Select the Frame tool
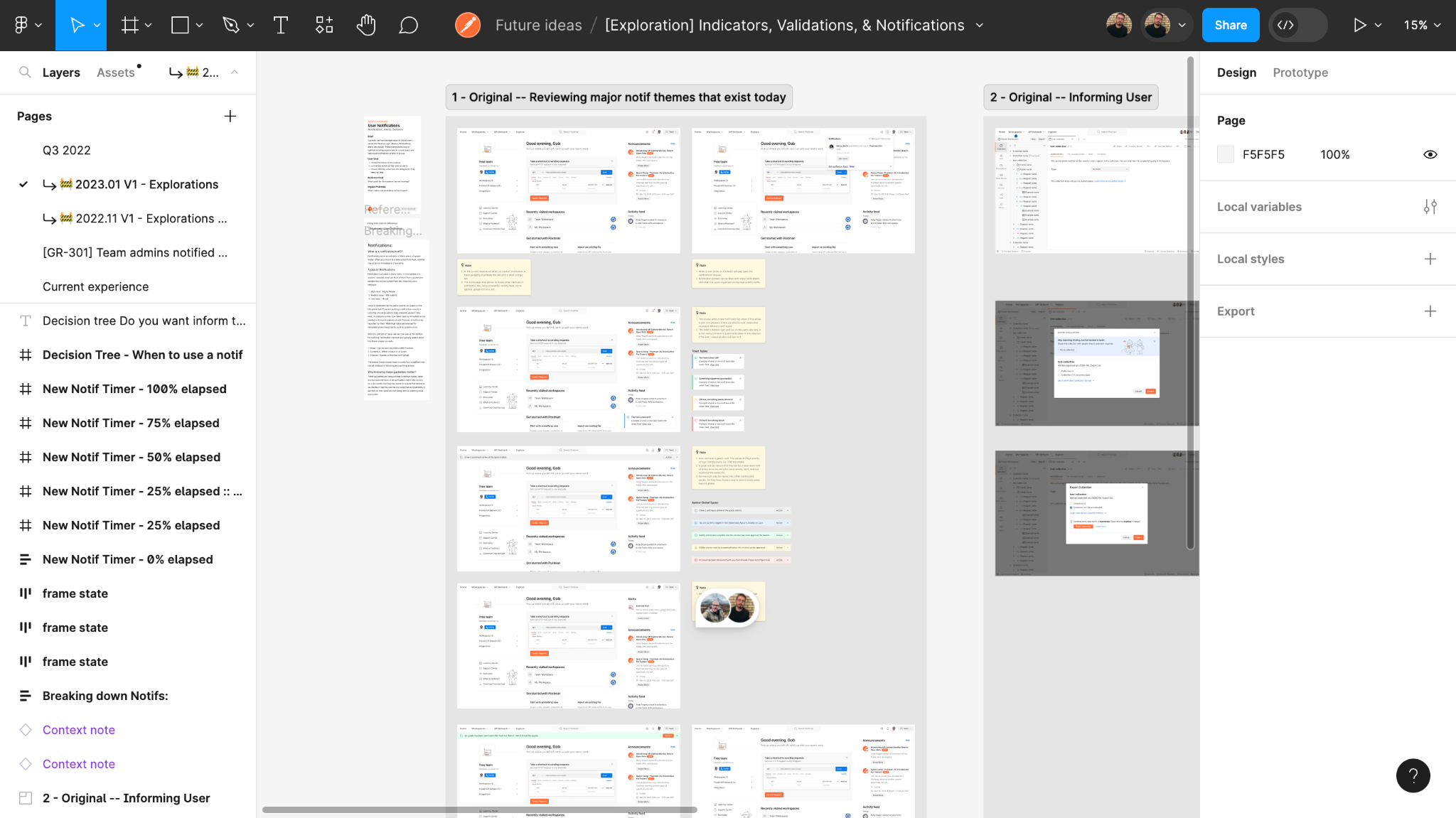Screen dimensions: 1456x818 [129, 26]
